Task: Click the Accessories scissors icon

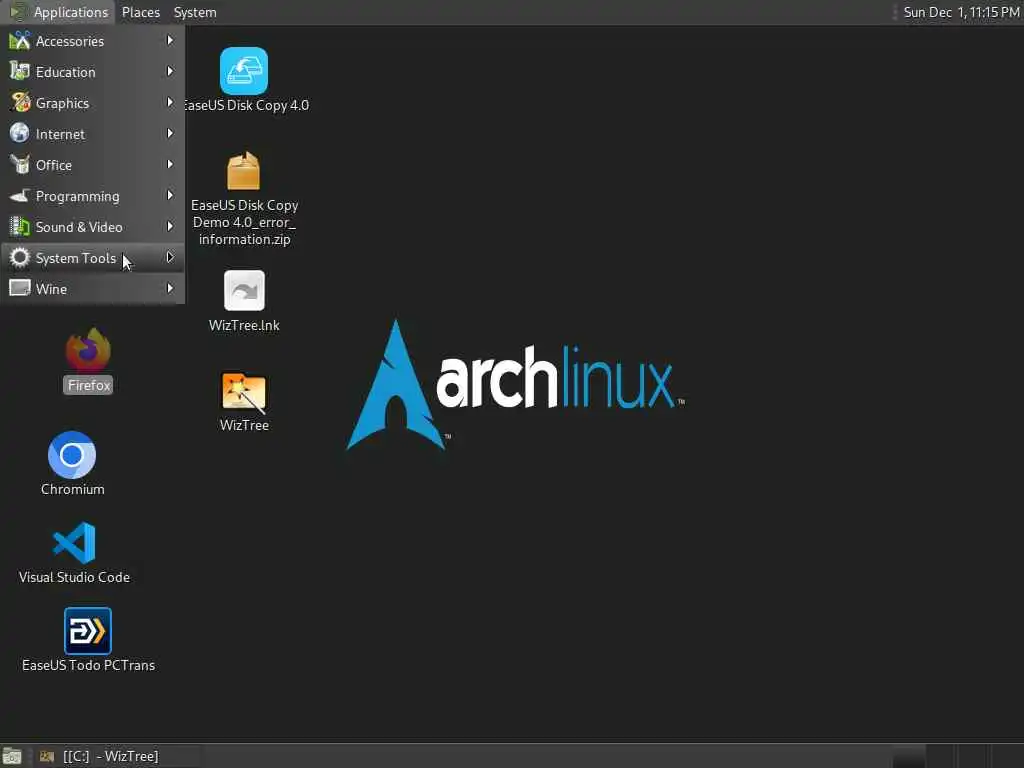Action: 20,40
